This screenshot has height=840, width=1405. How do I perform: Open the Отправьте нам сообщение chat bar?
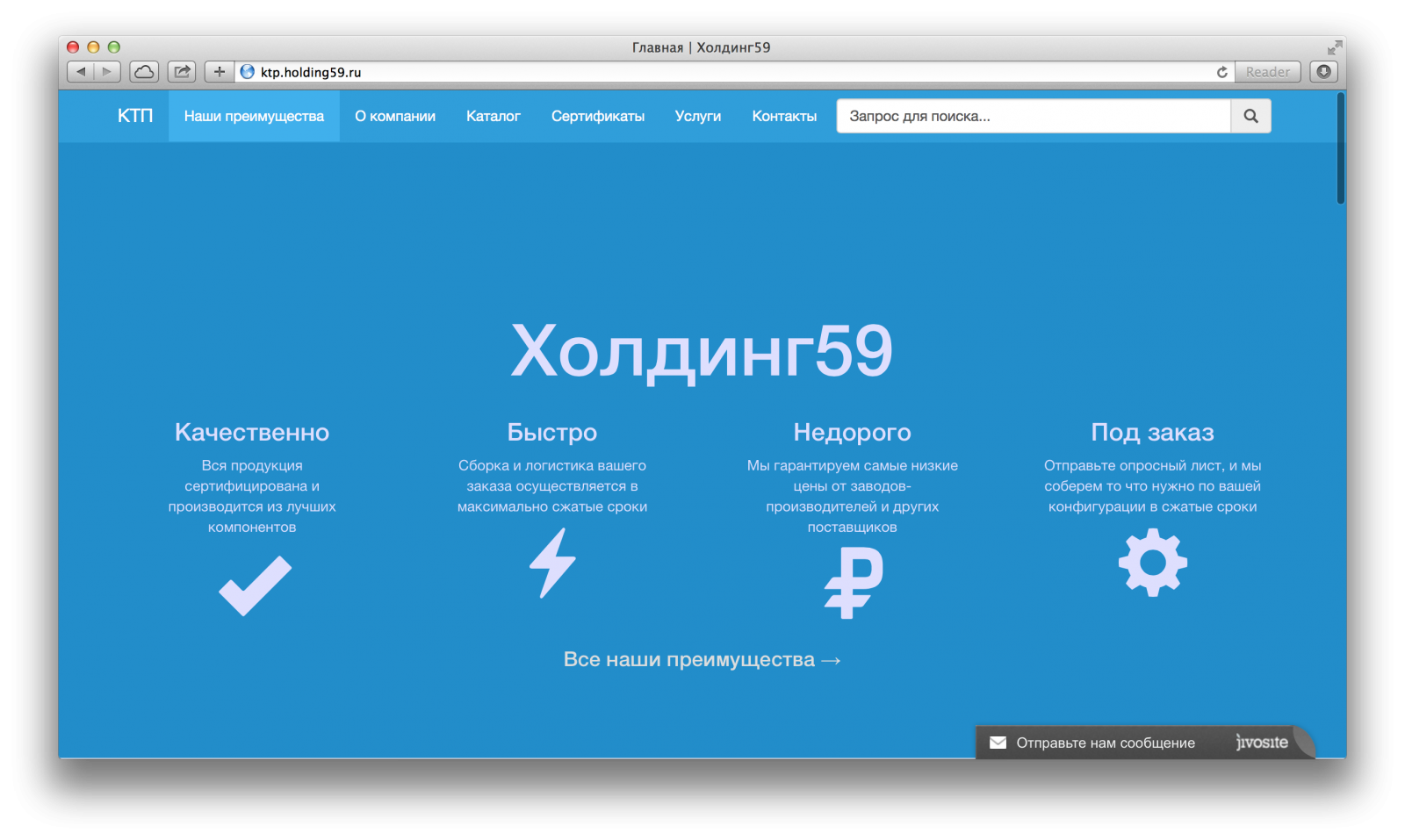coord(1144,743)
